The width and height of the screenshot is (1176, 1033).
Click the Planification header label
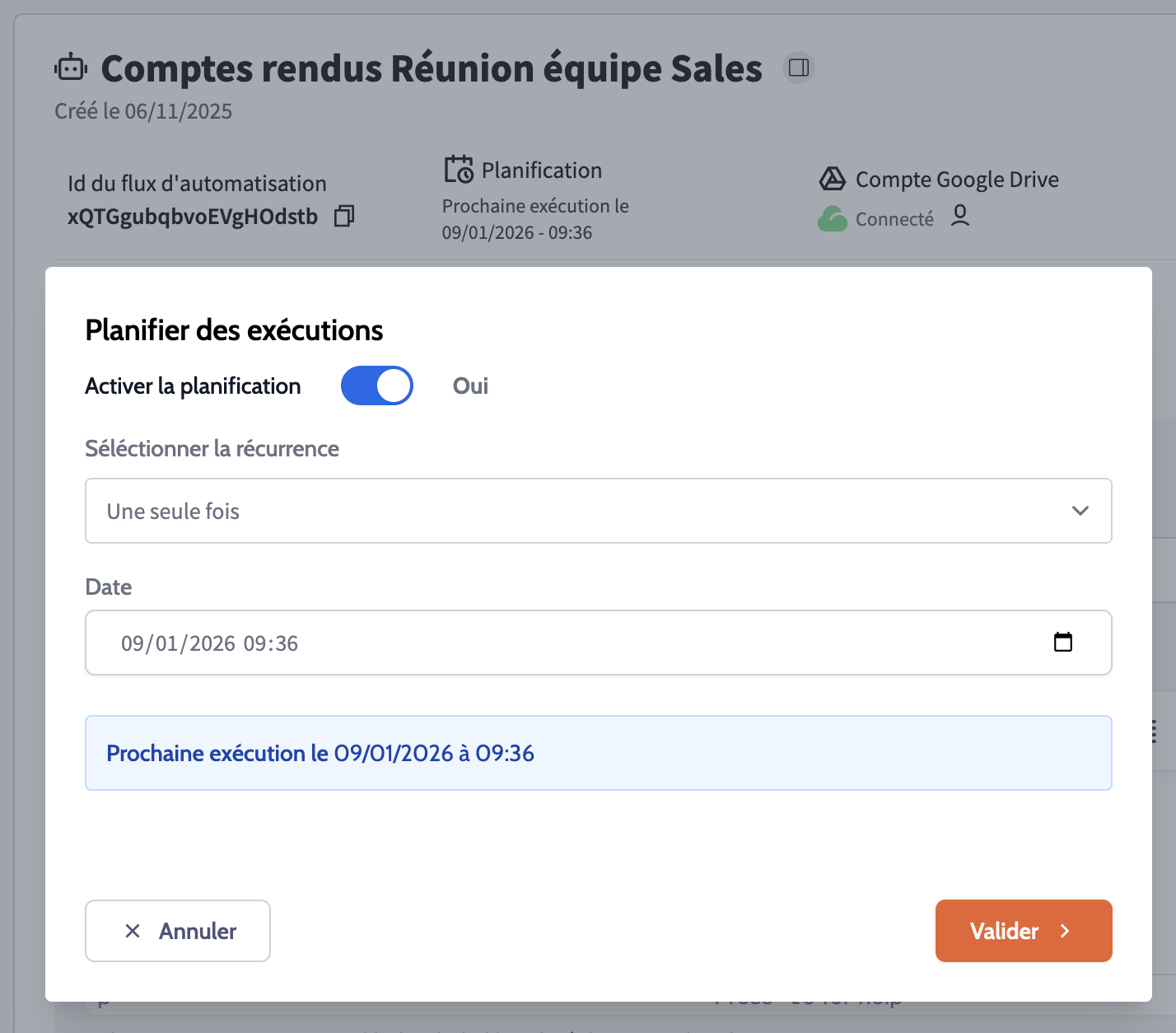pyautogui.click(x=541, y=171)
